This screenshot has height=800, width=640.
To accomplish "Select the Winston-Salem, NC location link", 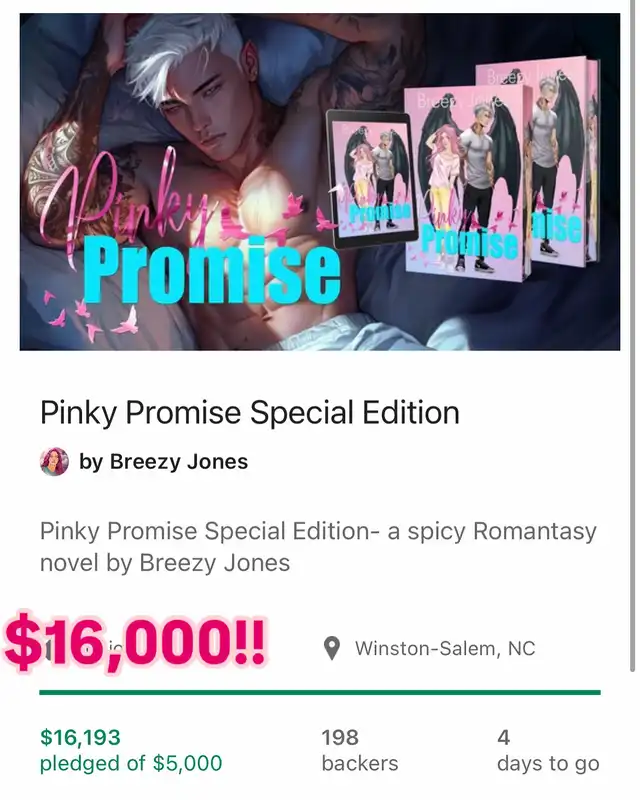I will pyautogui.click(x=445, y=648).
